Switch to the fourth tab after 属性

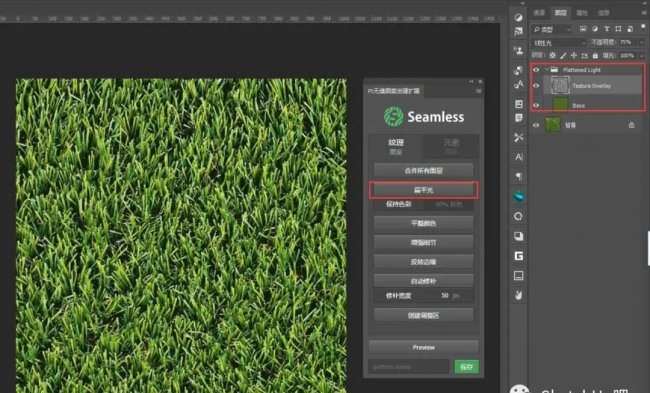coord(604,13)
